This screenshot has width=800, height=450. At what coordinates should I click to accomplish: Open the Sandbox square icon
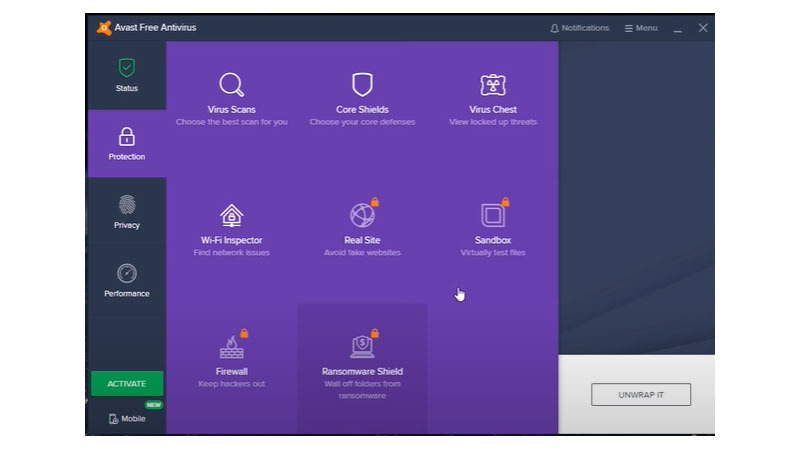pos(493,215)
